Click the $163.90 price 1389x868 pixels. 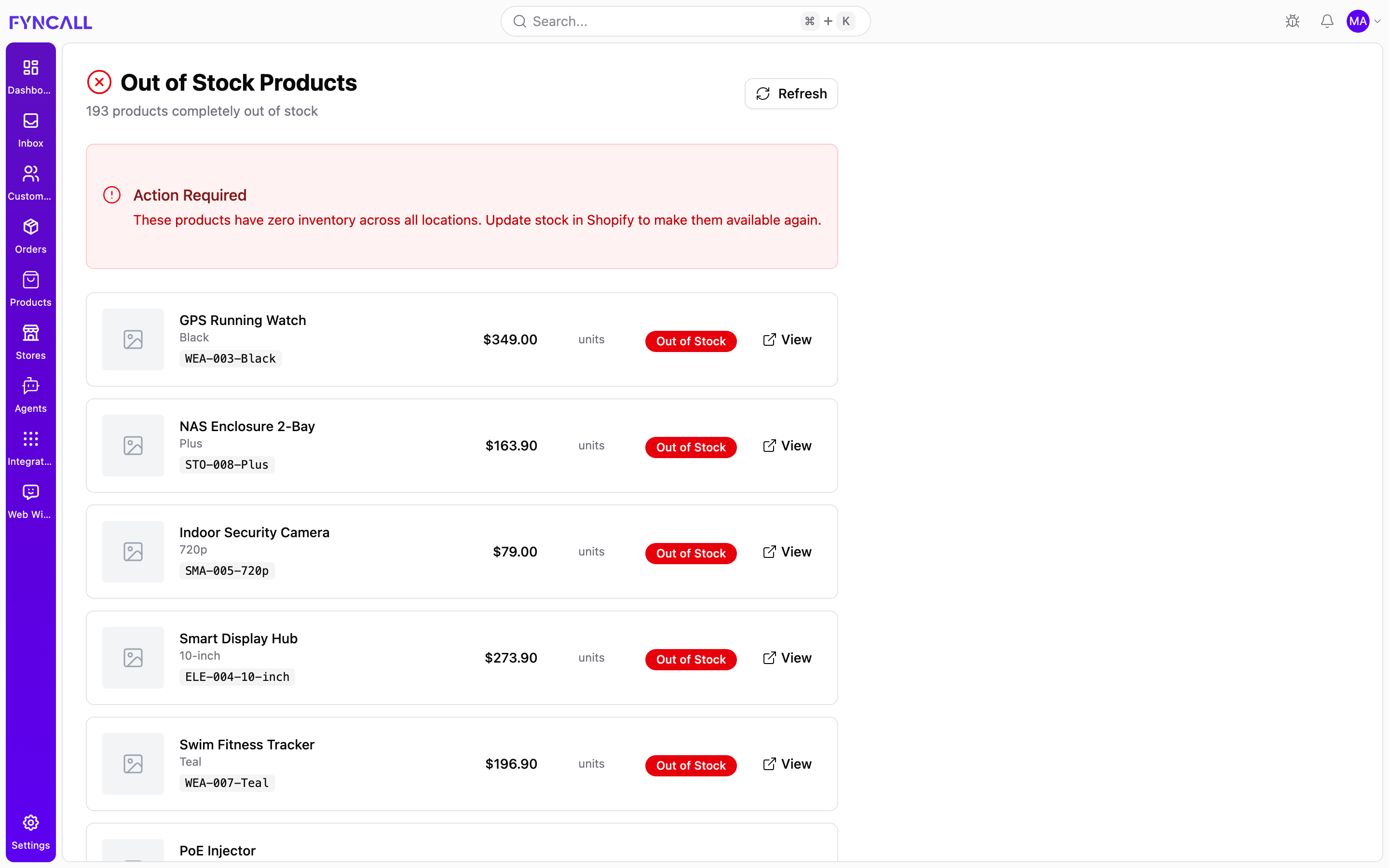pyautogui.click(x=511, y=446)
